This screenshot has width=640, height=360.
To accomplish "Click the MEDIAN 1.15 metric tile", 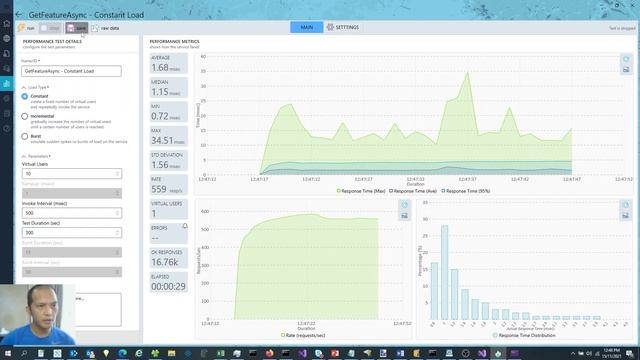I will pos(169,88).
